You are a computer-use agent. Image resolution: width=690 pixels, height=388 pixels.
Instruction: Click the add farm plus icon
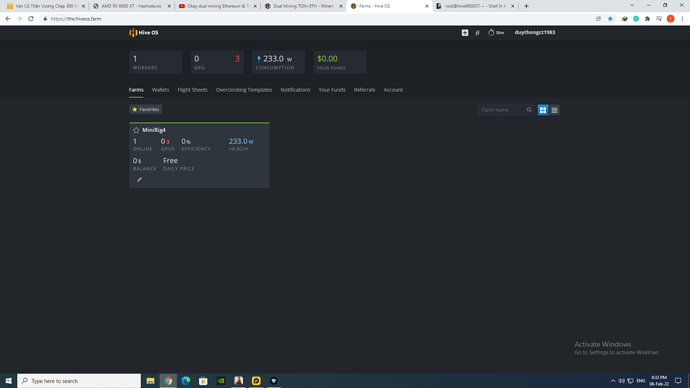coord(465,33)
